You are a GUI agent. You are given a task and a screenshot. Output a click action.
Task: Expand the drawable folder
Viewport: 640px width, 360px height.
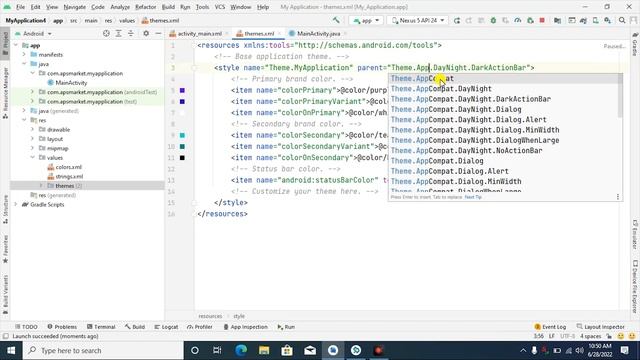[33, 129]
